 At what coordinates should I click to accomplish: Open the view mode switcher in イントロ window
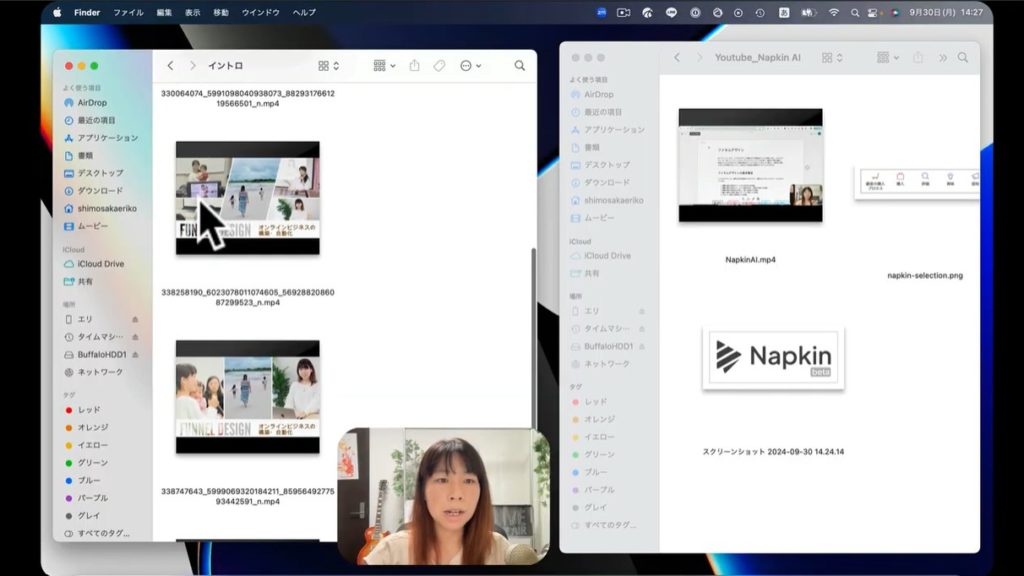tap(329, 66)
